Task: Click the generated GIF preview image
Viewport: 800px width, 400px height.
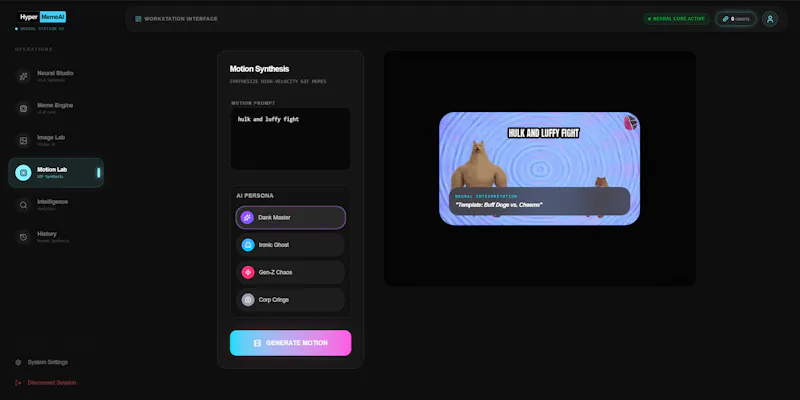Action: tap(539, 168)
